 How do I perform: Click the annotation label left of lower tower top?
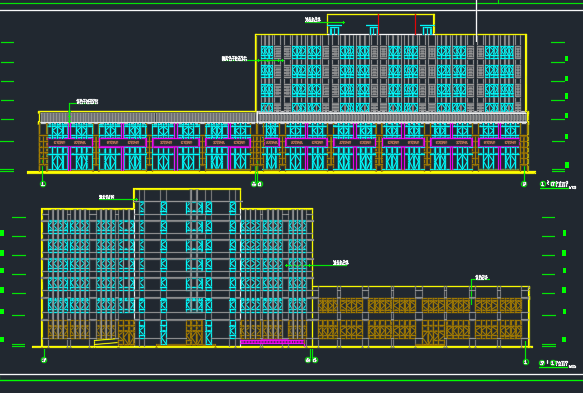coord(106,197)
